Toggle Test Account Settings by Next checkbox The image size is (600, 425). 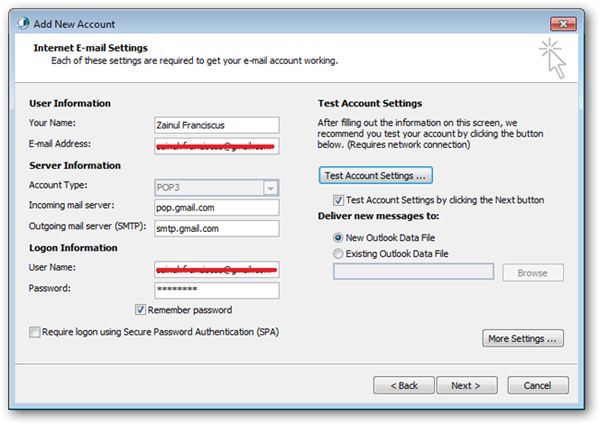pyautogui.click(x=338, y=200)
